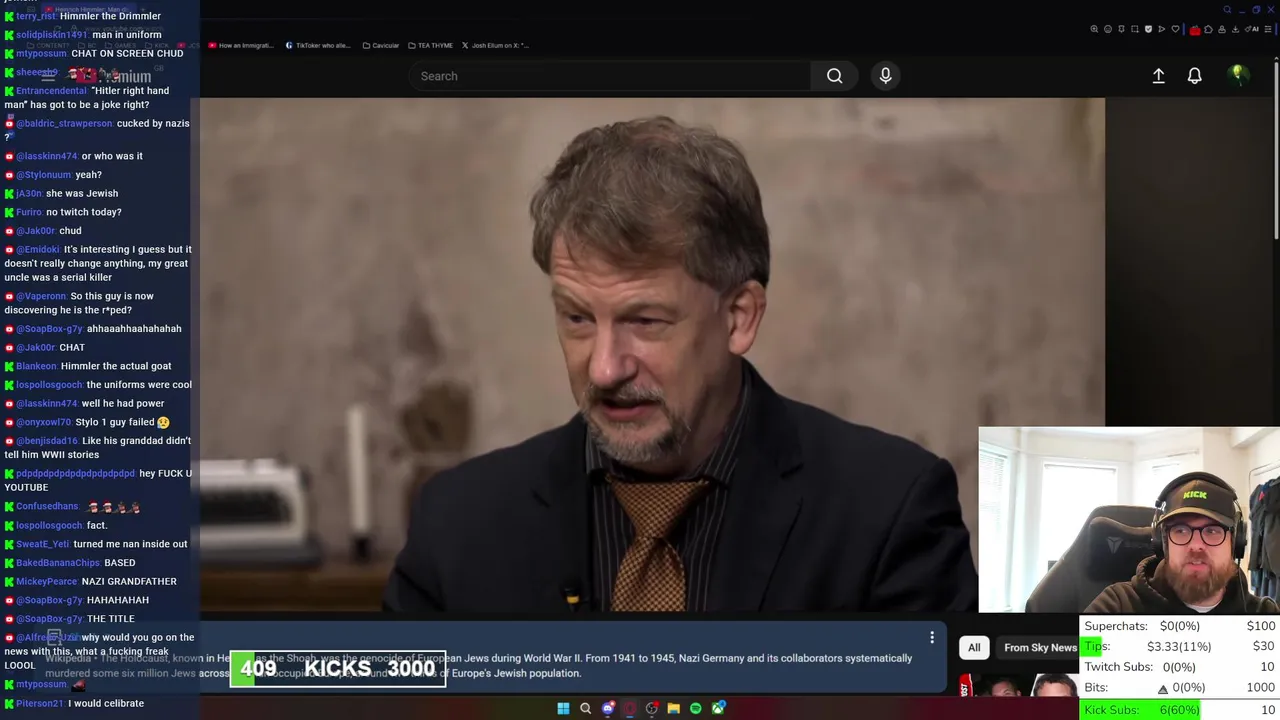The image size is (1280, 720).
Task: Click the browser zoom magnifier toolbar icon
Action: 1094,29
